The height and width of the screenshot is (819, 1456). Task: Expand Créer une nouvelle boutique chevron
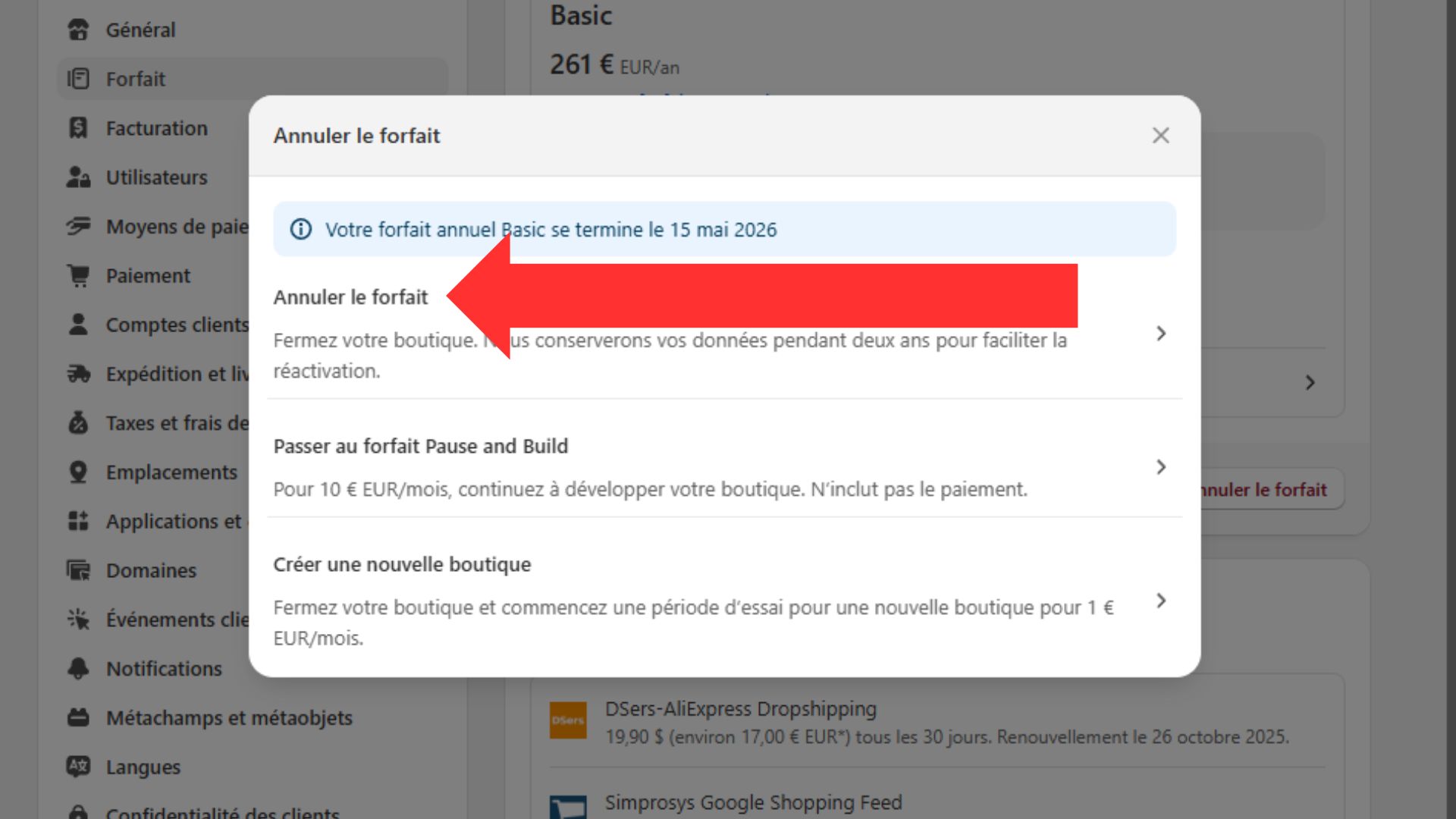point(1160,601)
